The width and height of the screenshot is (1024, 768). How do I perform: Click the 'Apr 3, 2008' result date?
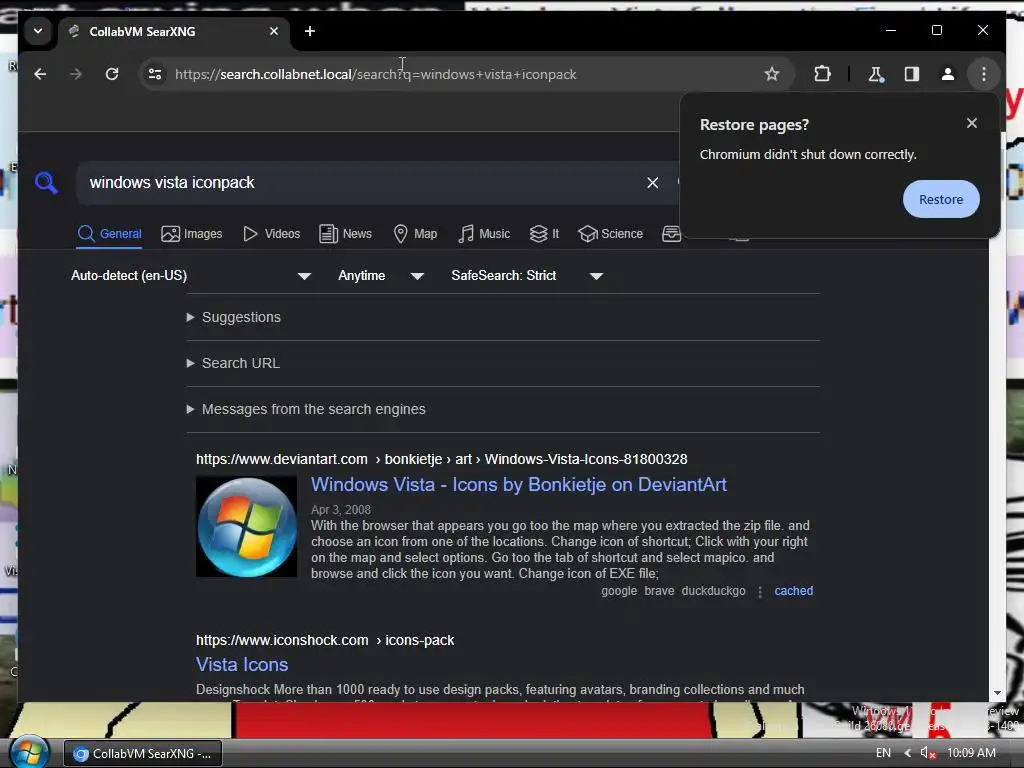(x=340, y=509)
